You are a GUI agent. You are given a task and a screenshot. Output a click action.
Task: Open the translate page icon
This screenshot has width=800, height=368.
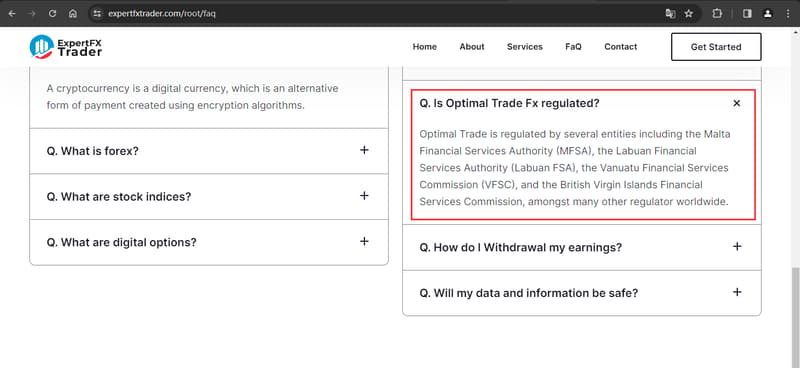[670, 14]
